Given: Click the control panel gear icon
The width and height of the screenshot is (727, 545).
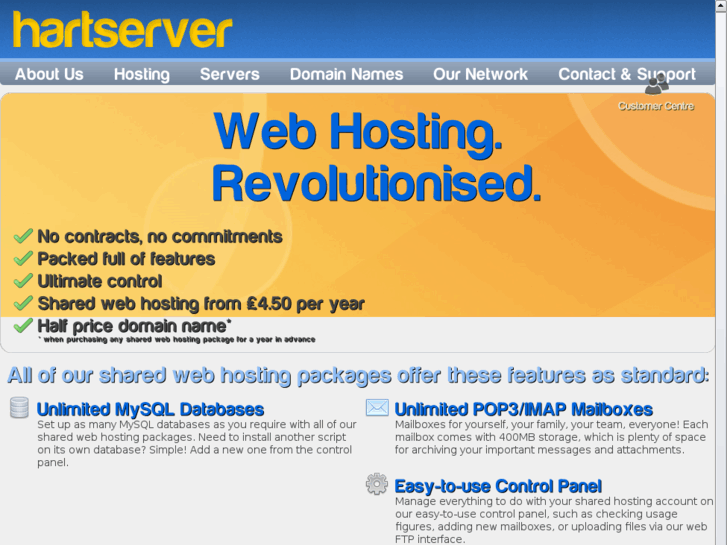Looking at the screenshot, I should [376, 484].
